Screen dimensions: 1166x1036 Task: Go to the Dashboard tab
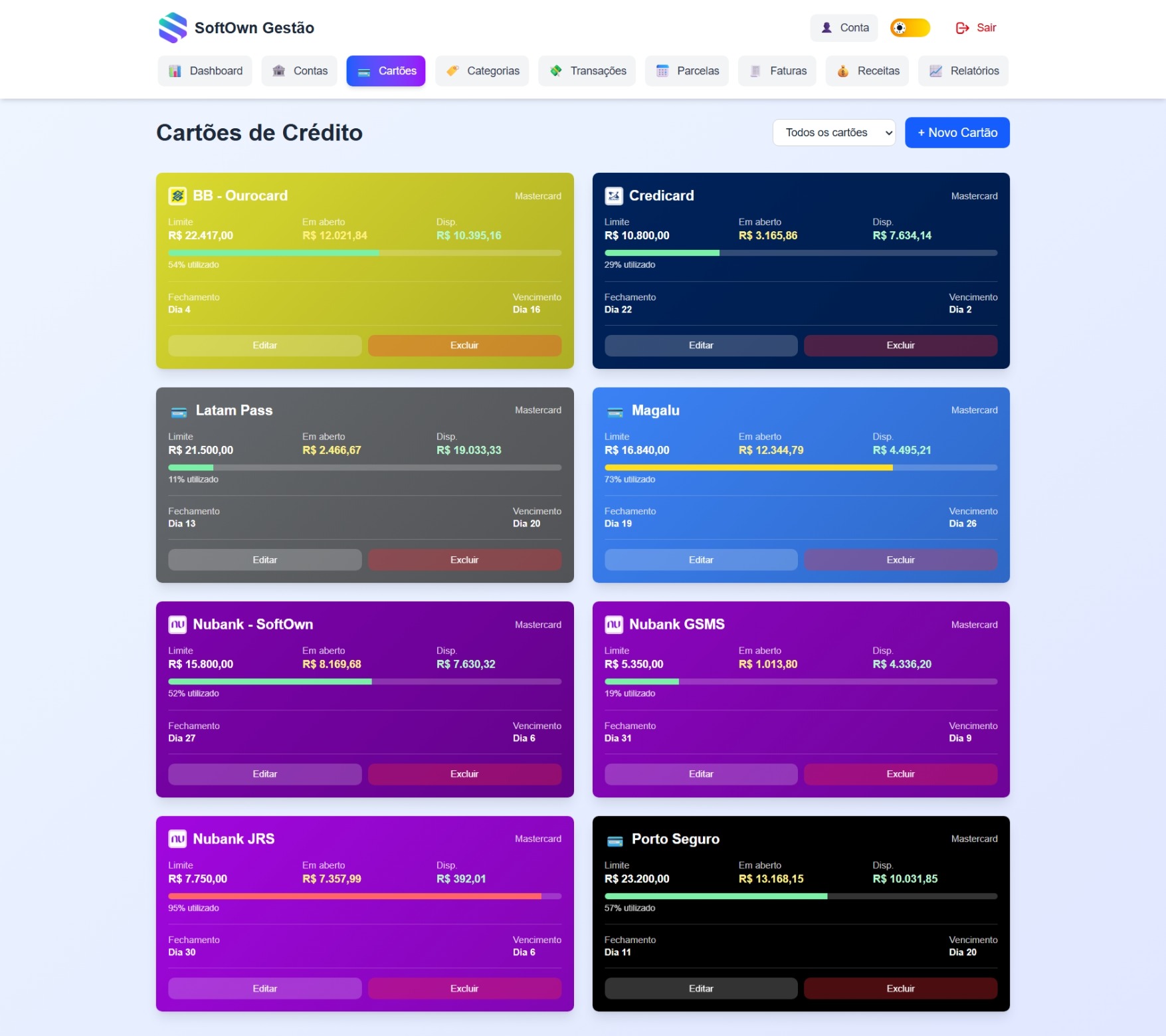click(205, 71)
